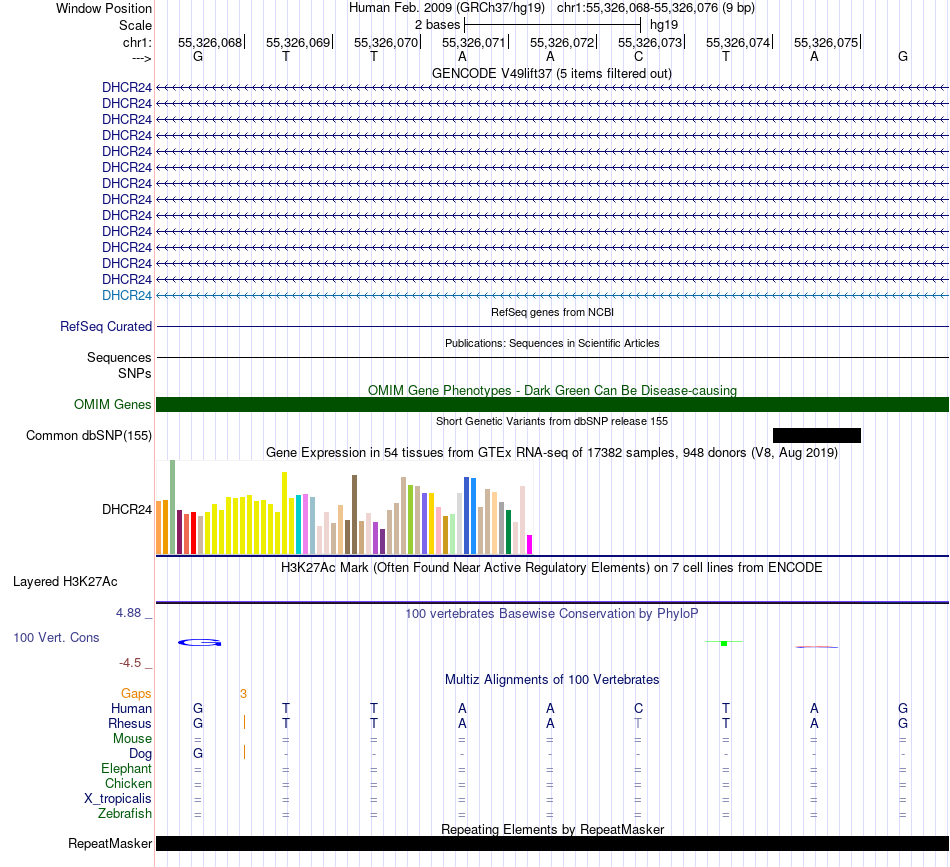This screenshot has width=950, height=867.
Task: Click the RefSeq Curated track label
Action: 106,327
